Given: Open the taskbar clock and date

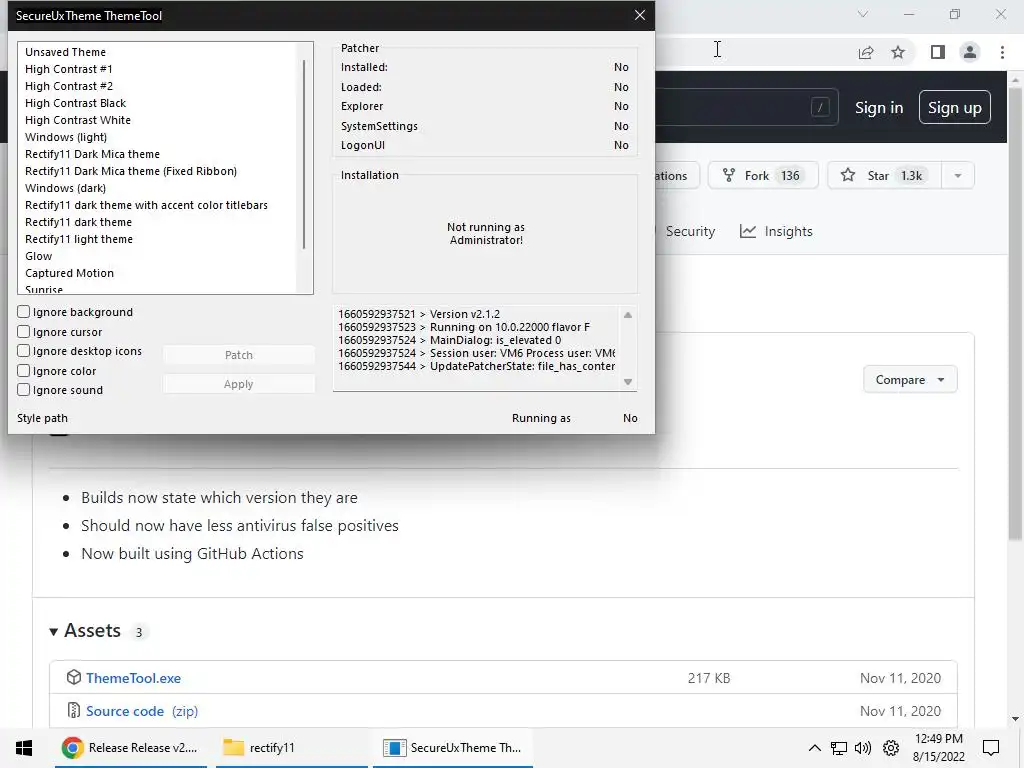Looking at the screenshot, I should (938, 748).
